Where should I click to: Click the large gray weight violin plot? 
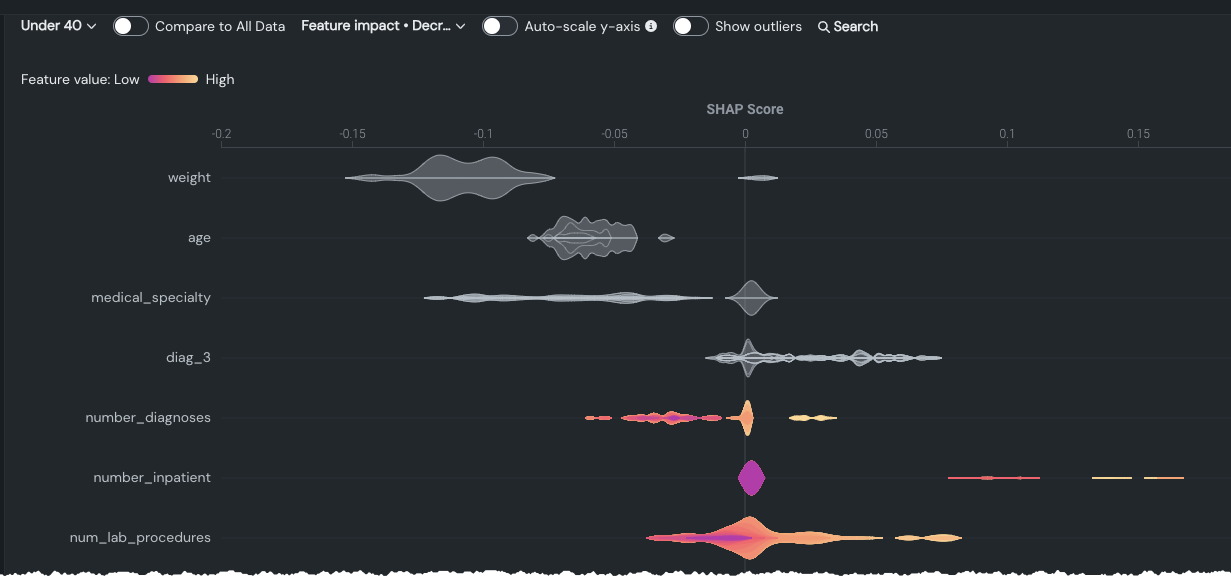[x=450, y=178]
